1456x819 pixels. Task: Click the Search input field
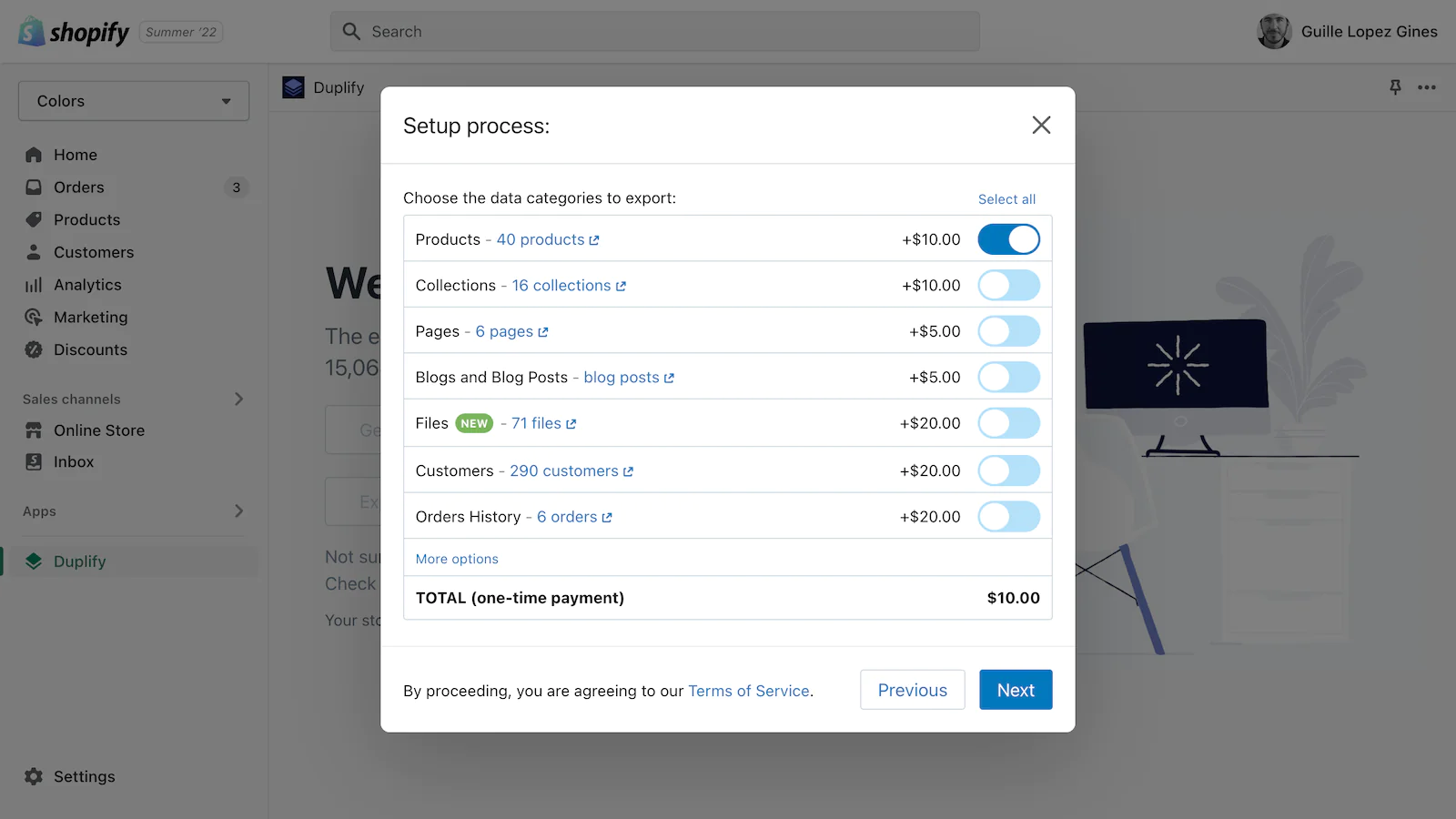point(655,32)
